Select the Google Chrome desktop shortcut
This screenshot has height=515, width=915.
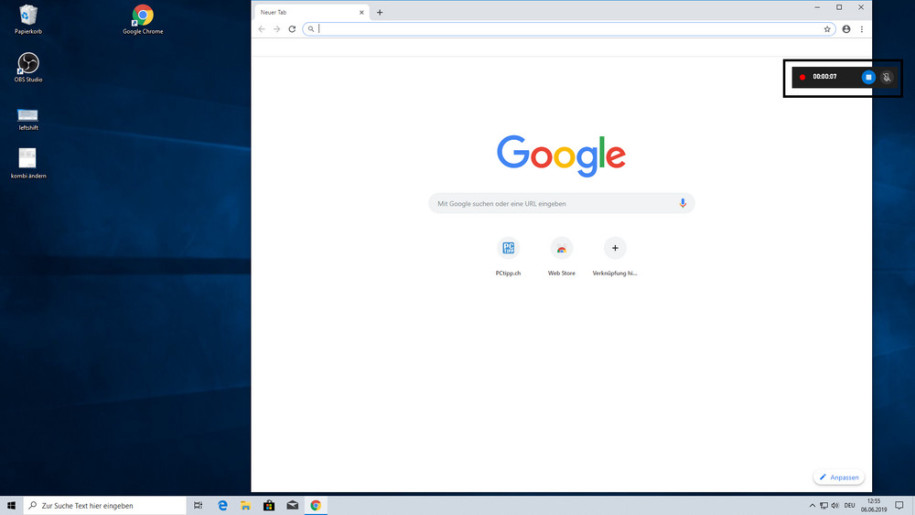tap(142, 19)
